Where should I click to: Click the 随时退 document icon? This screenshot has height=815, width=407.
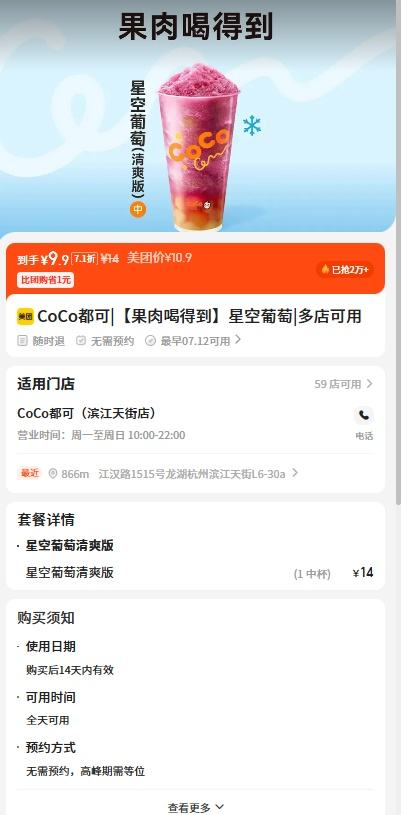click(22, 341)
